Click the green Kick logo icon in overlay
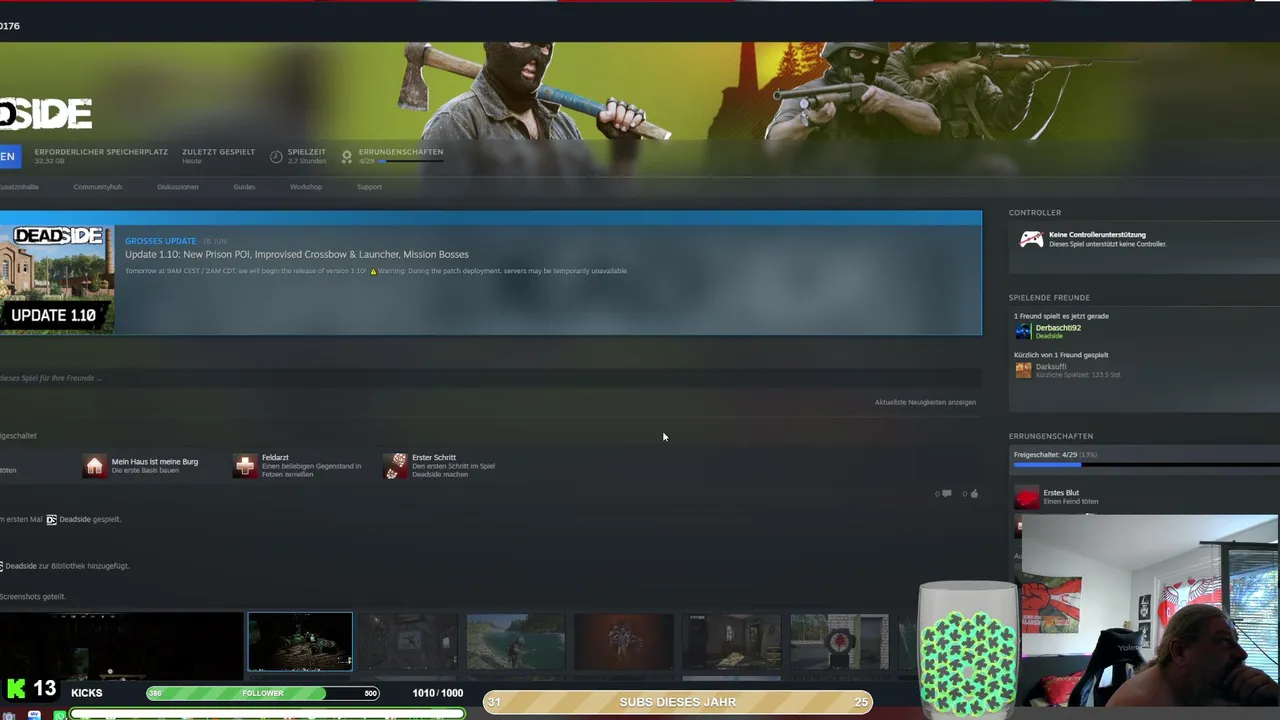The width and height of the screenshot is (1280, 720). (16, 688)
